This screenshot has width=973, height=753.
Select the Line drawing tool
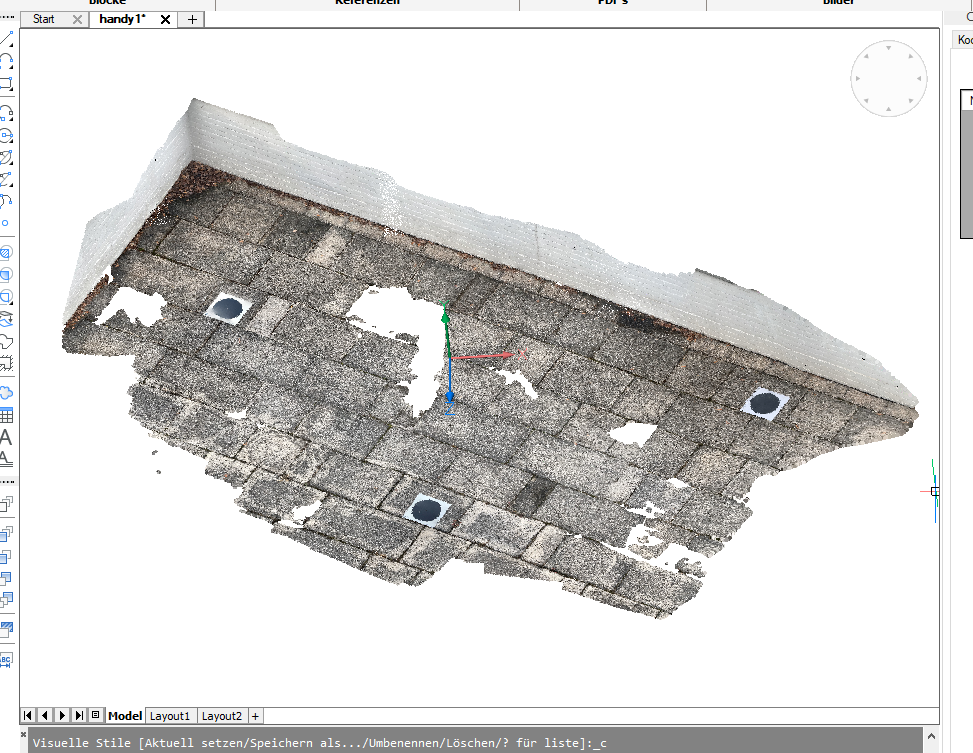coord(6,39)
